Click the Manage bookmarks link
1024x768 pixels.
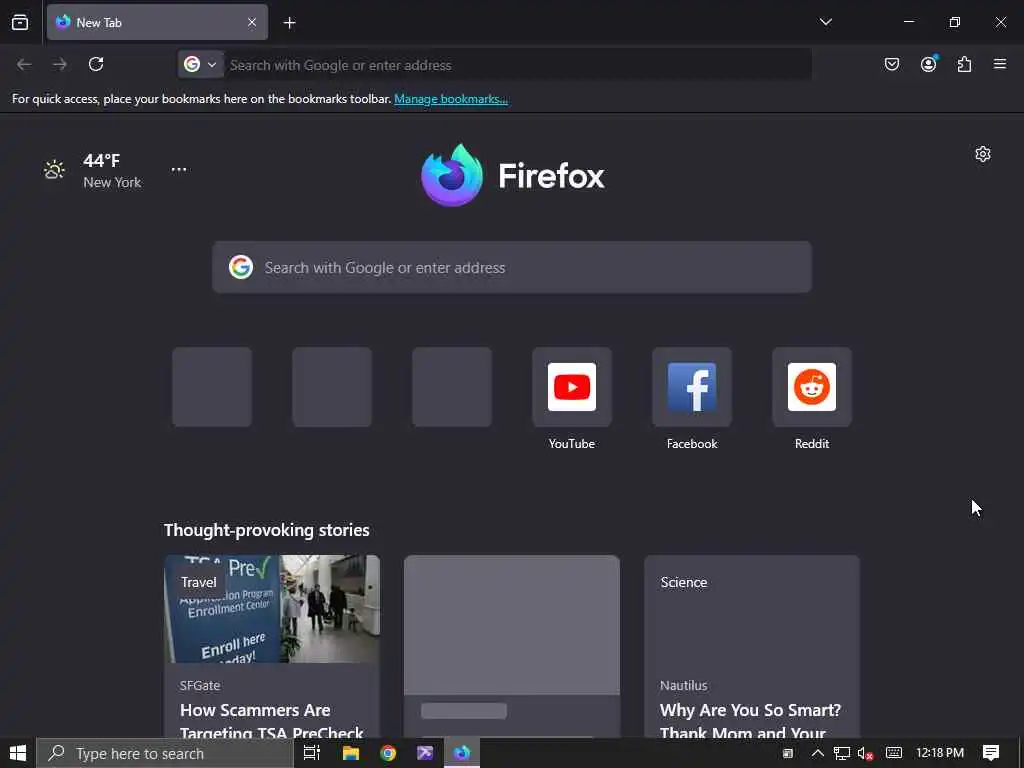coord(451,99)
